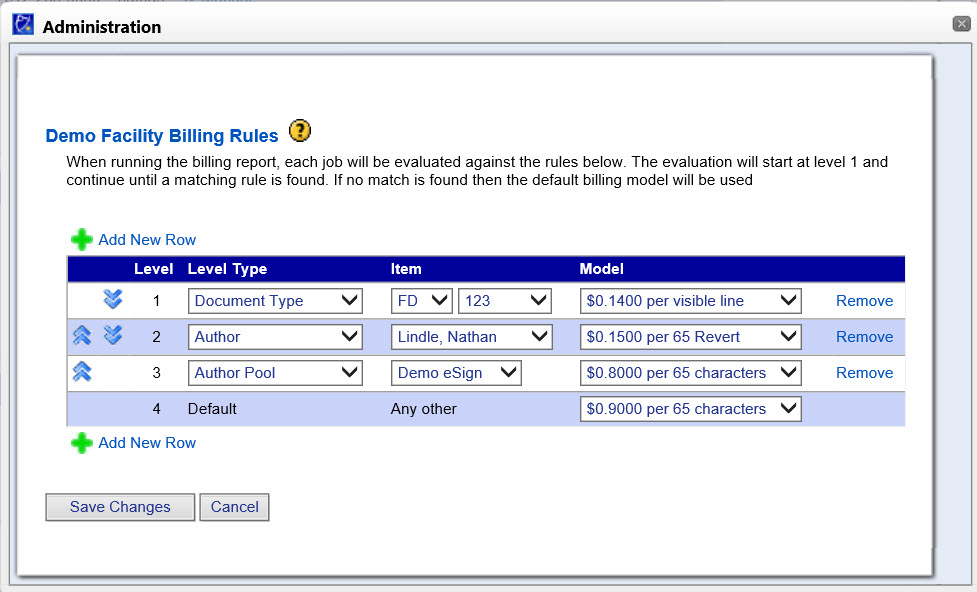
Task: Open the $0.1400 per visible line model dropdown
Action: coord(690,301)
